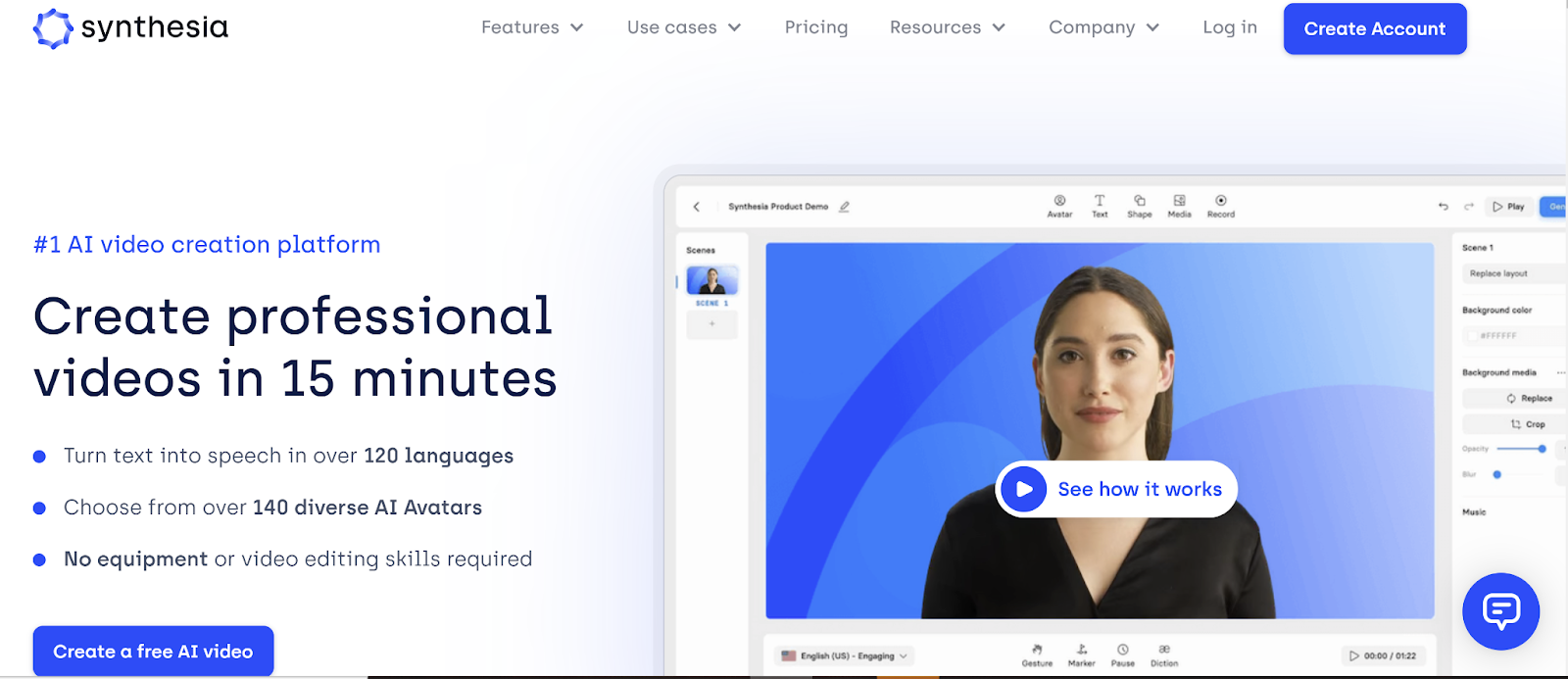Click the undo arrow in editor

coord(1443,207)
